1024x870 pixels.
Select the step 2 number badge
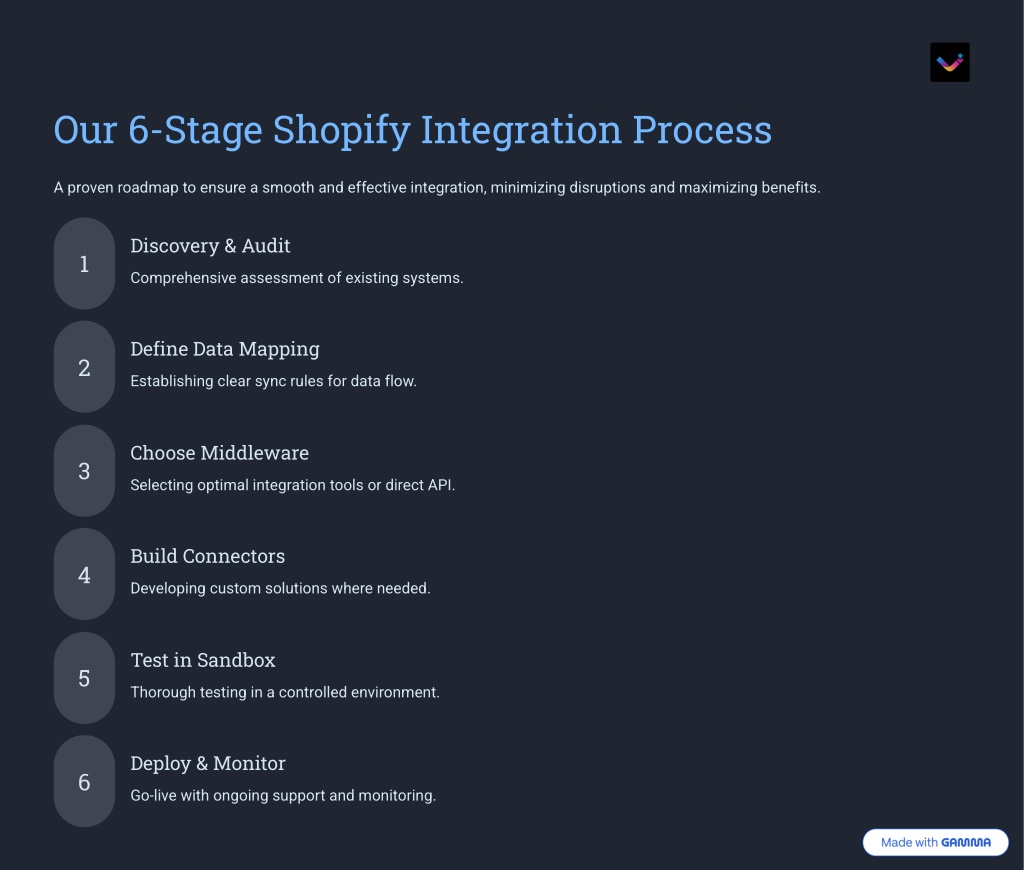(x=84, y=367)
